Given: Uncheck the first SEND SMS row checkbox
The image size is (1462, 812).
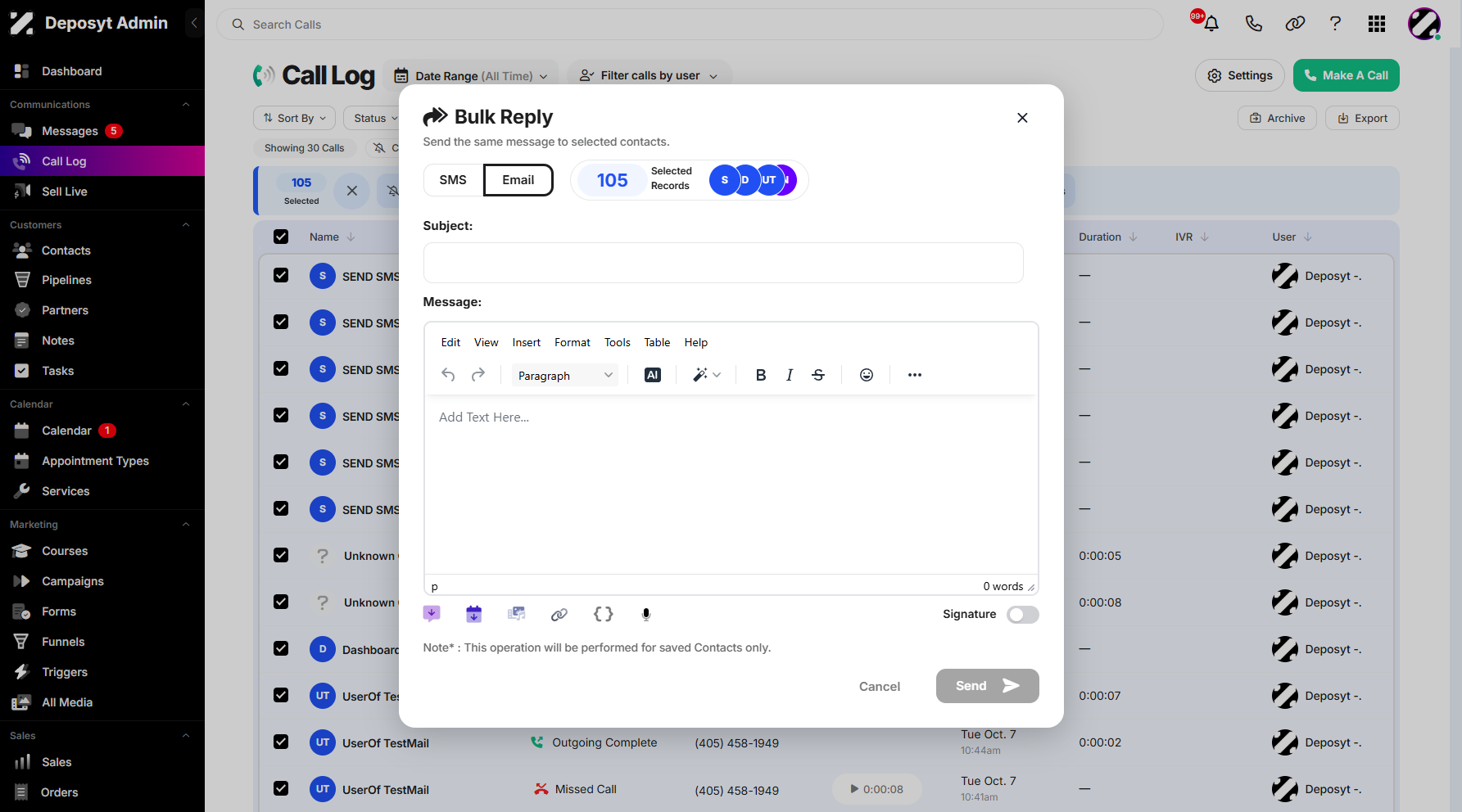Looking at the screenshot, I should pos(281,275).
